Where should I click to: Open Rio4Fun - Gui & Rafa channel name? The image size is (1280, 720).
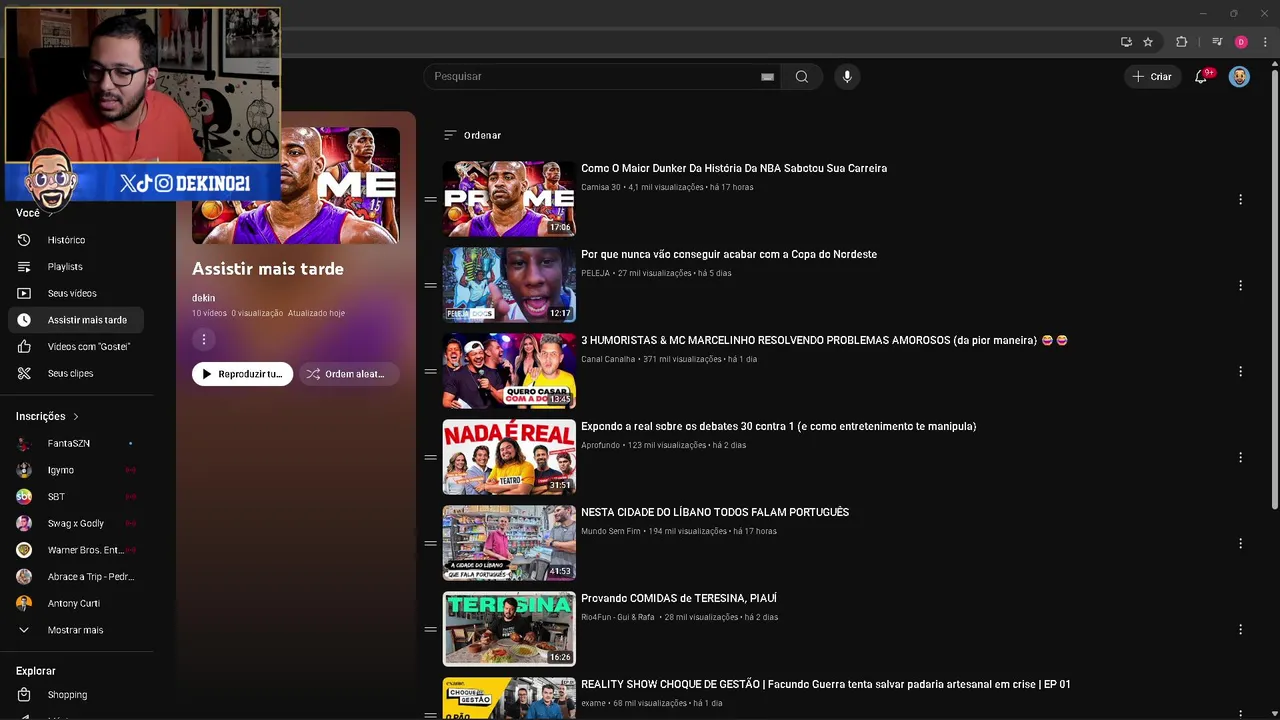coord(618,617)
